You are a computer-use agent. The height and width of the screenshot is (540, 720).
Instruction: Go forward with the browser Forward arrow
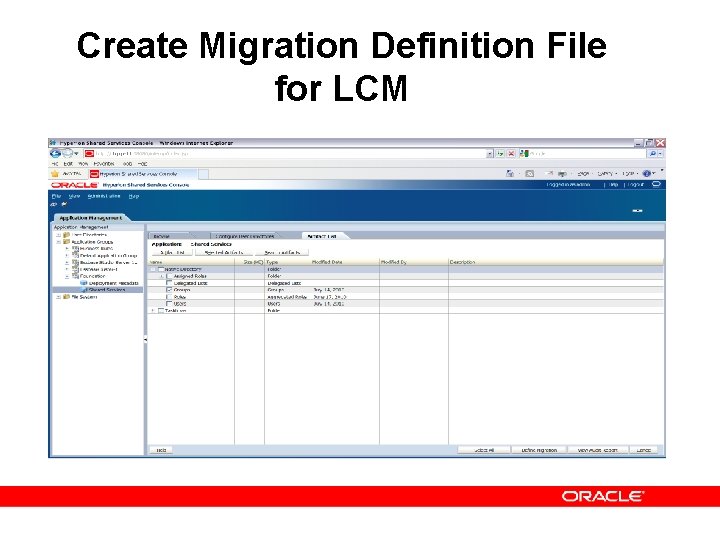(x=68, y=154)
